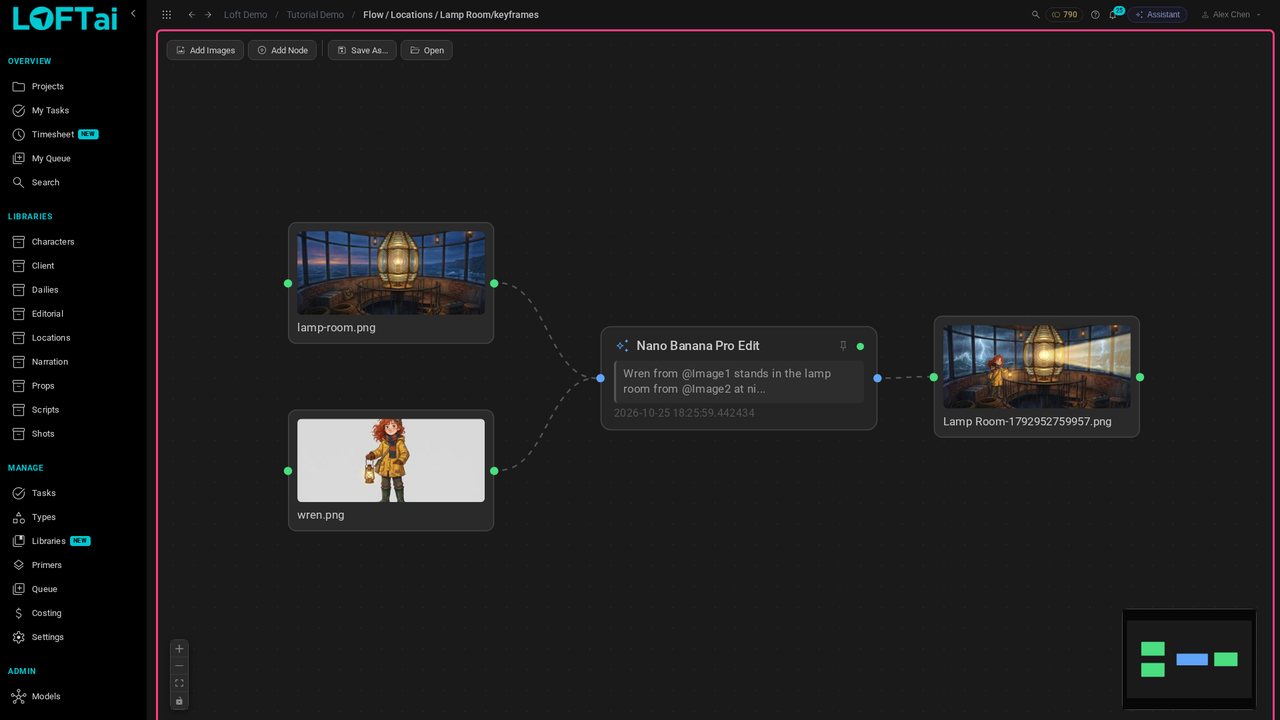Click the Nano Banana Pro Edit prompt text

[x=739, y=381]
